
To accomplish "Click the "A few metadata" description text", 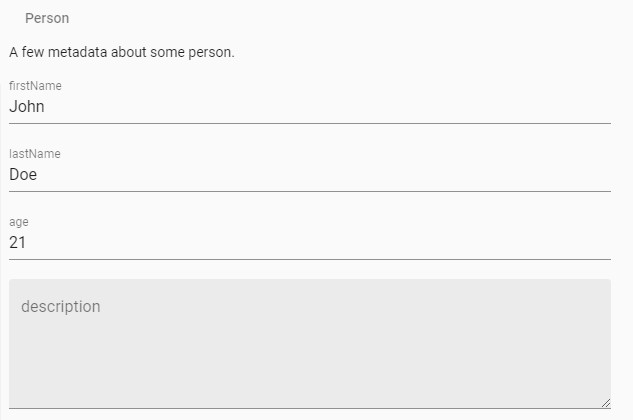I will pyautogui.click(x=121, y=52).
